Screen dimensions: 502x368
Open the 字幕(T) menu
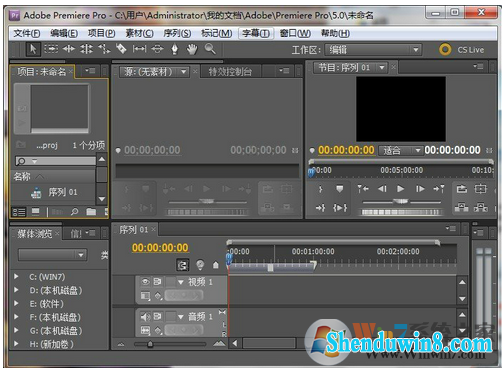pos(256,33)
